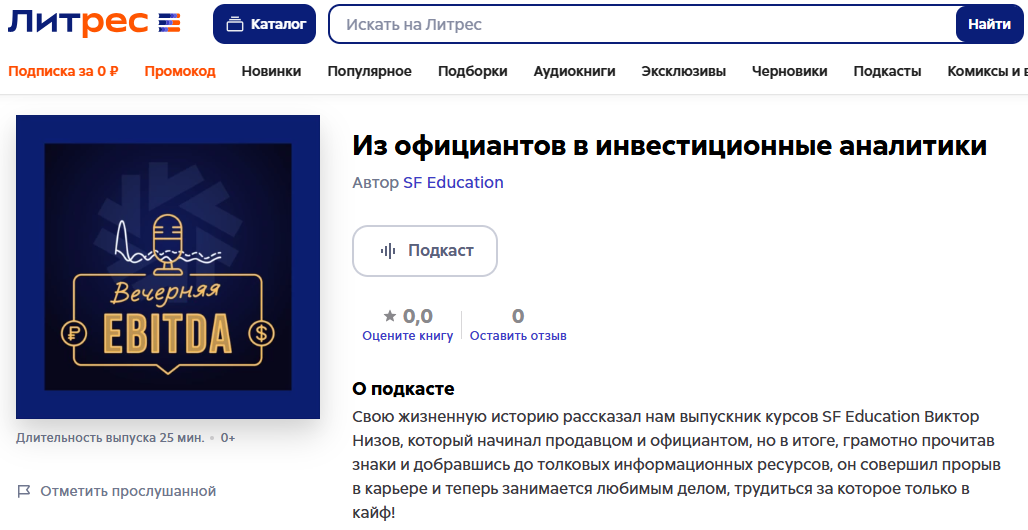Click the Длительность выпуска 25 мин. text
Viewport: 1028px width, 530px height.
(110, 438)
